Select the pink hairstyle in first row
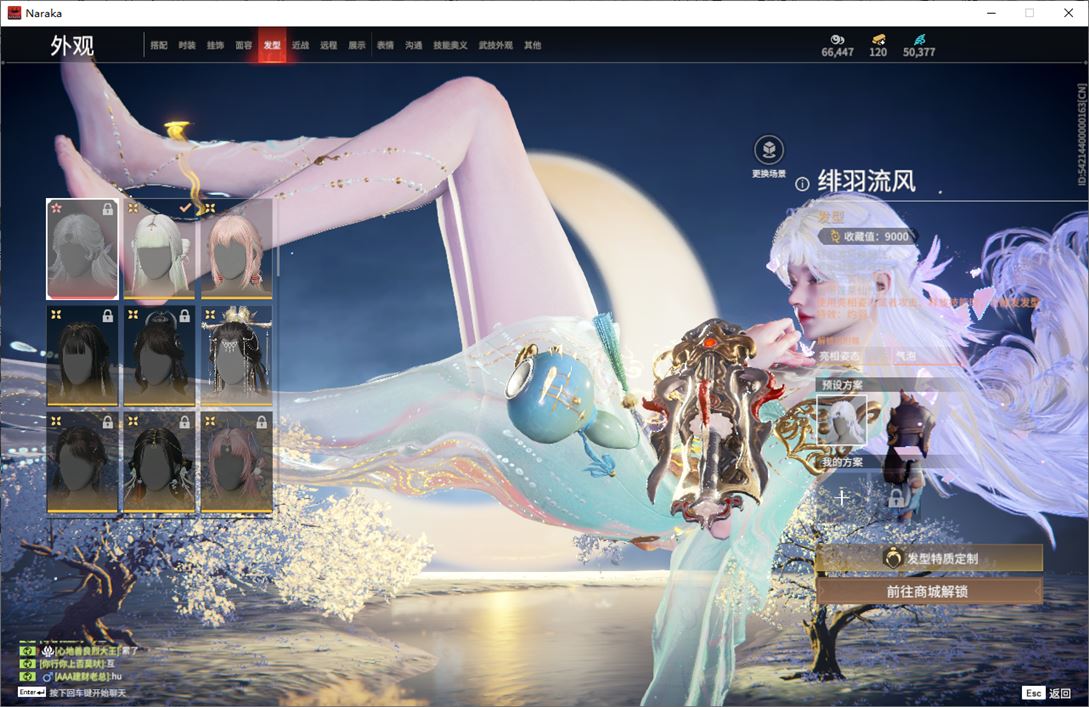 click(236, 249)
